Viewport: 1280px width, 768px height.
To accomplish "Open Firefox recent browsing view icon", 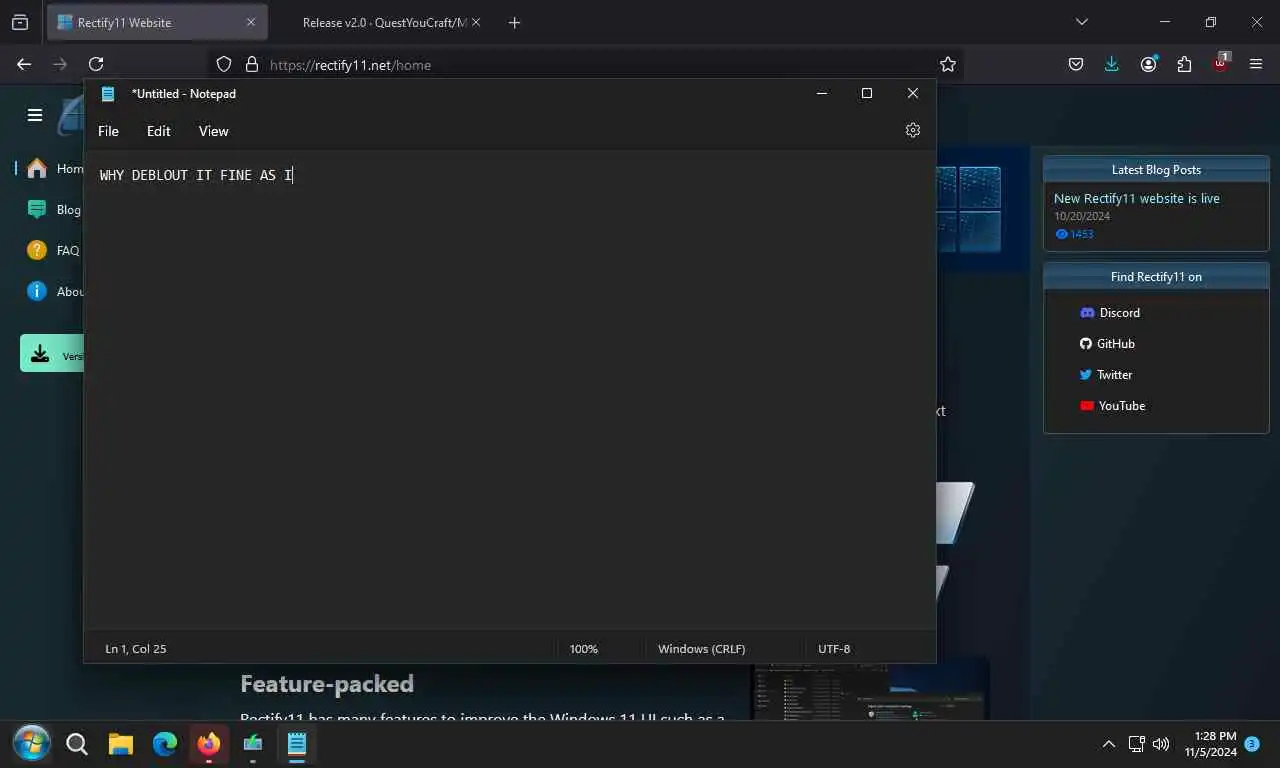I will (20, 22).
